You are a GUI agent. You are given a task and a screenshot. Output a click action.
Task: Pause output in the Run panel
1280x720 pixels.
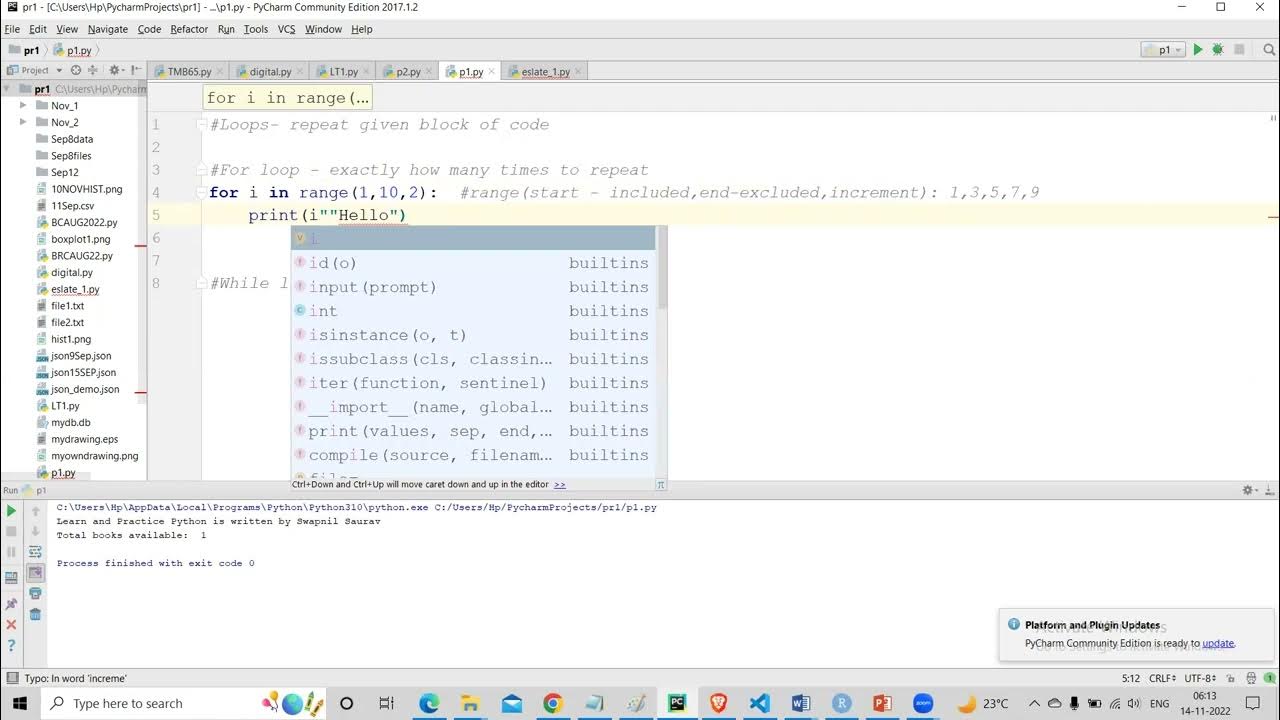point(12,551)
